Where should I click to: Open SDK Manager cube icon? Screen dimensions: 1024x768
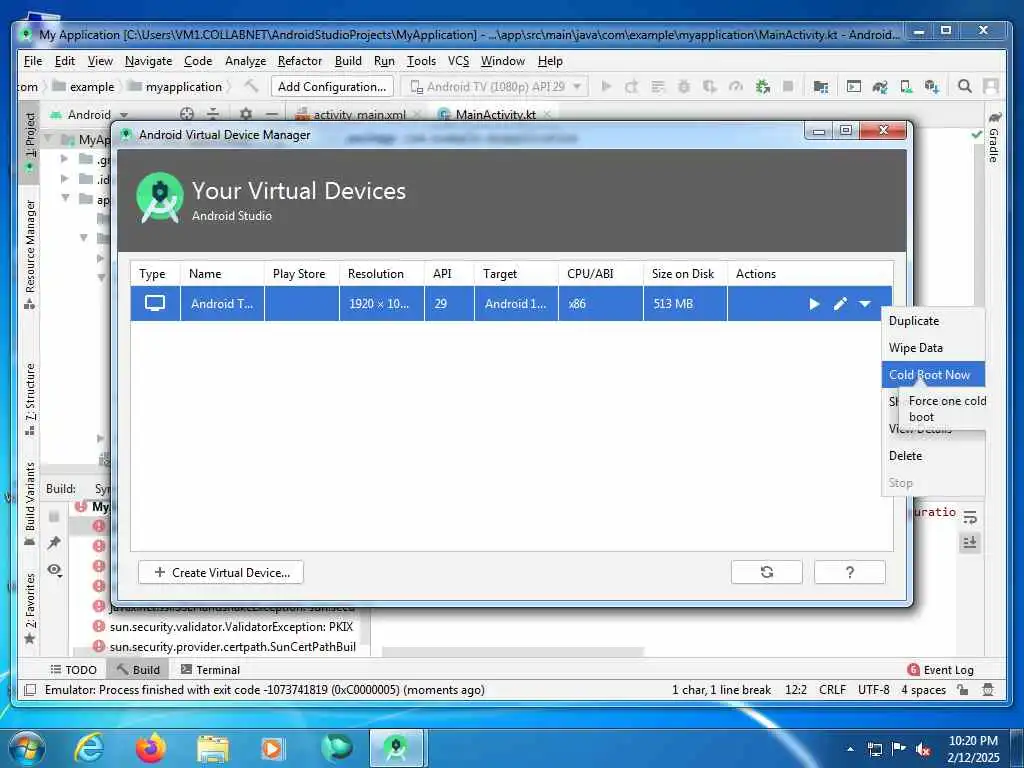pyautogui.click(x=932, y=86)
